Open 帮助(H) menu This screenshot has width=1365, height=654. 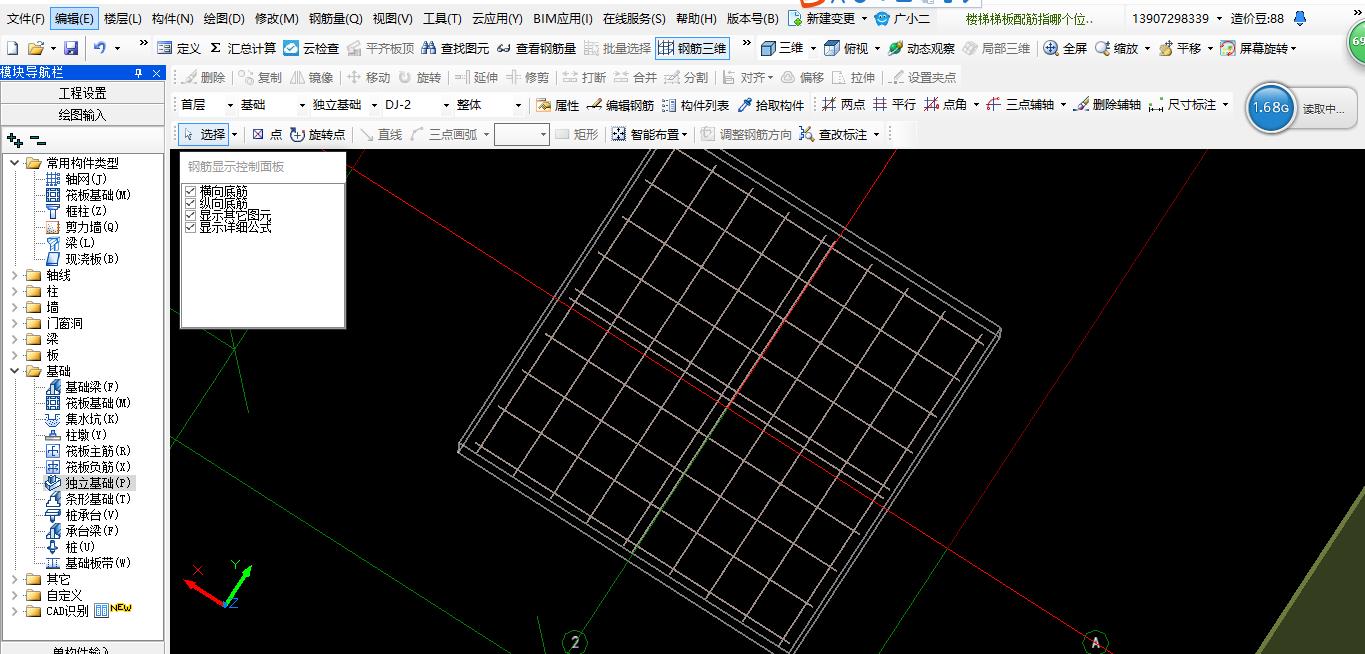[x=696, y=19]
